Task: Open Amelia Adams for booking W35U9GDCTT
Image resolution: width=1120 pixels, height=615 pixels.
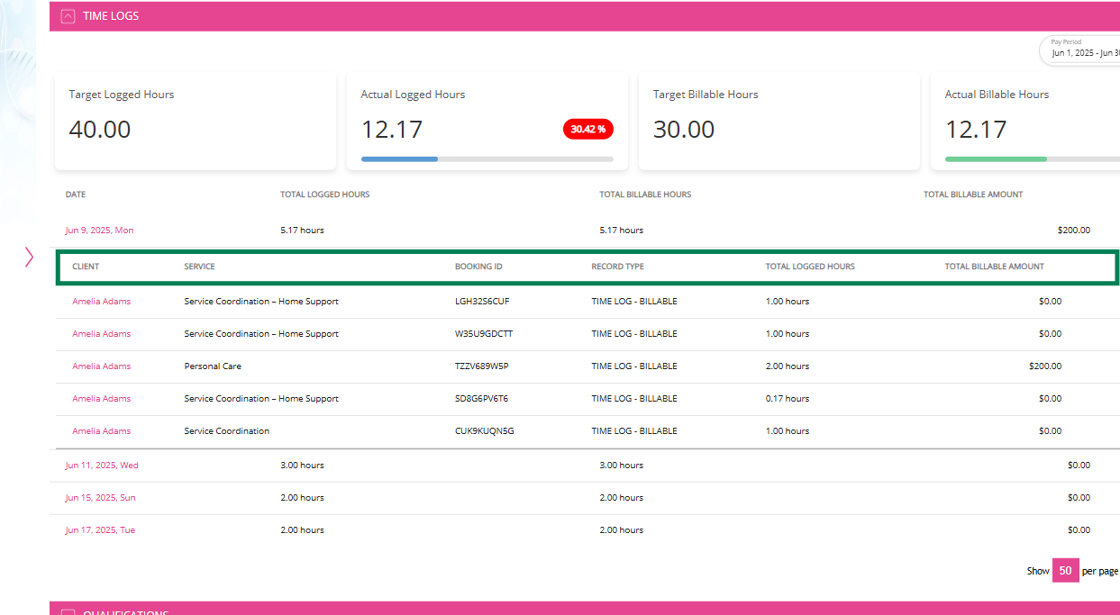Action: point(101,334)
